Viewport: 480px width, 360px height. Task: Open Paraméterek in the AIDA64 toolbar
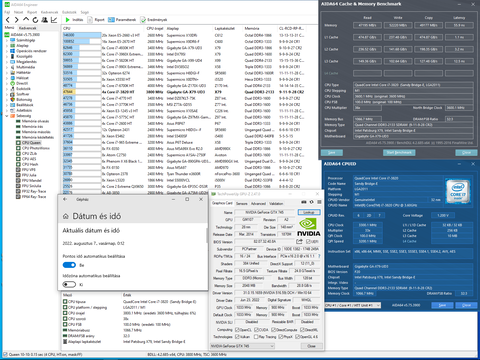[x=122, y=20]
